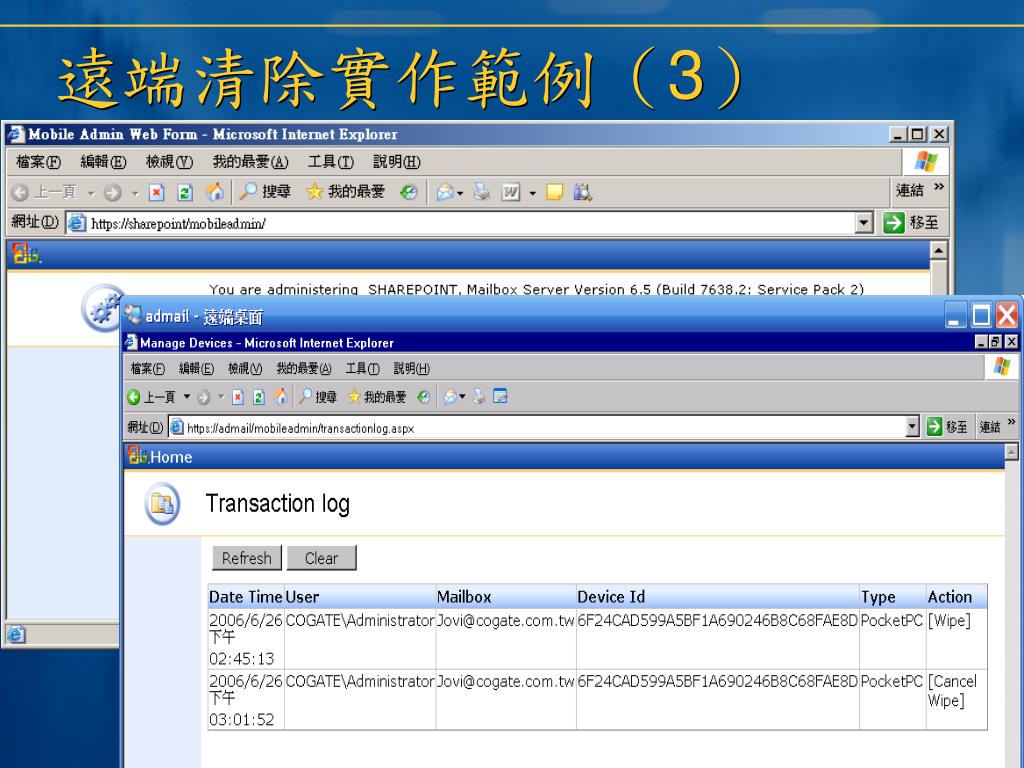
Task: Click scroll up arrow in Mobile Admin window
Action: coord(938,250)
